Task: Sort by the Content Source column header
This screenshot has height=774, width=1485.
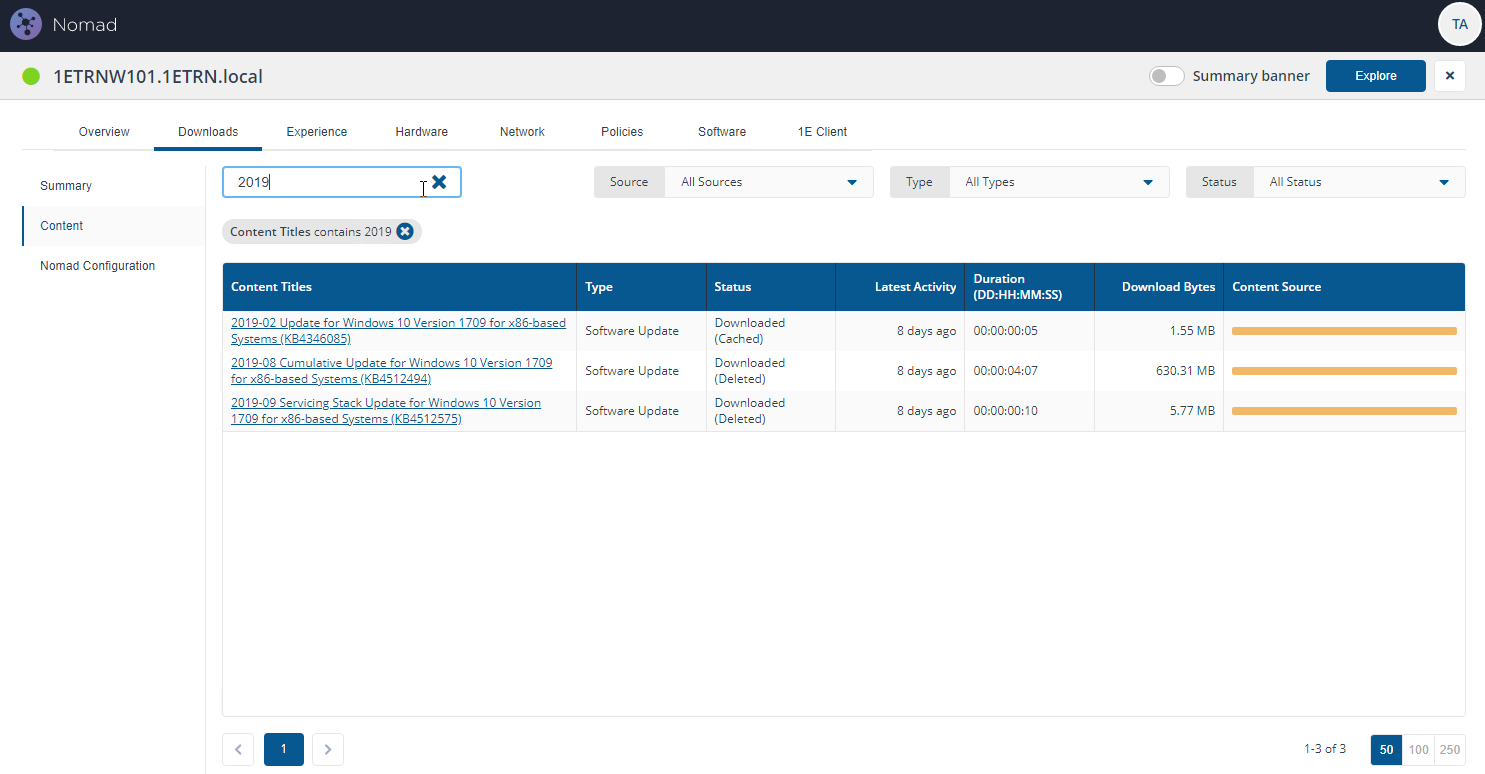Action: click(1344, 287)
